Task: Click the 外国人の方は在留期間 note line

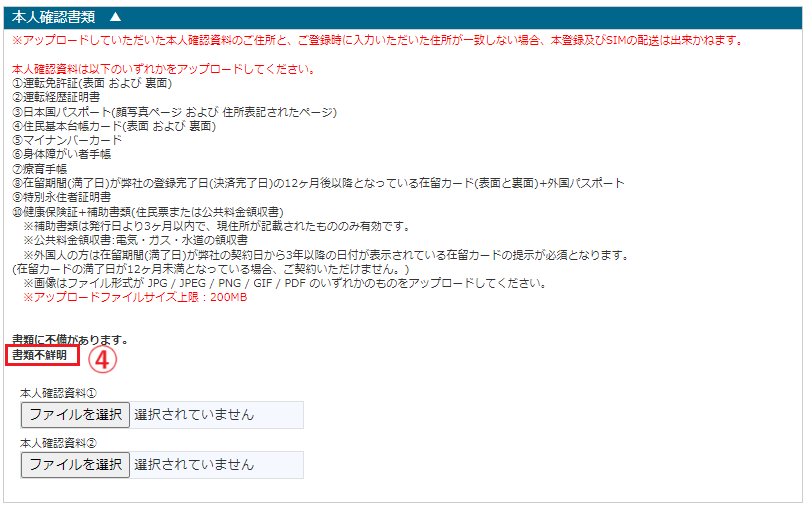Action: click(326, 255)
